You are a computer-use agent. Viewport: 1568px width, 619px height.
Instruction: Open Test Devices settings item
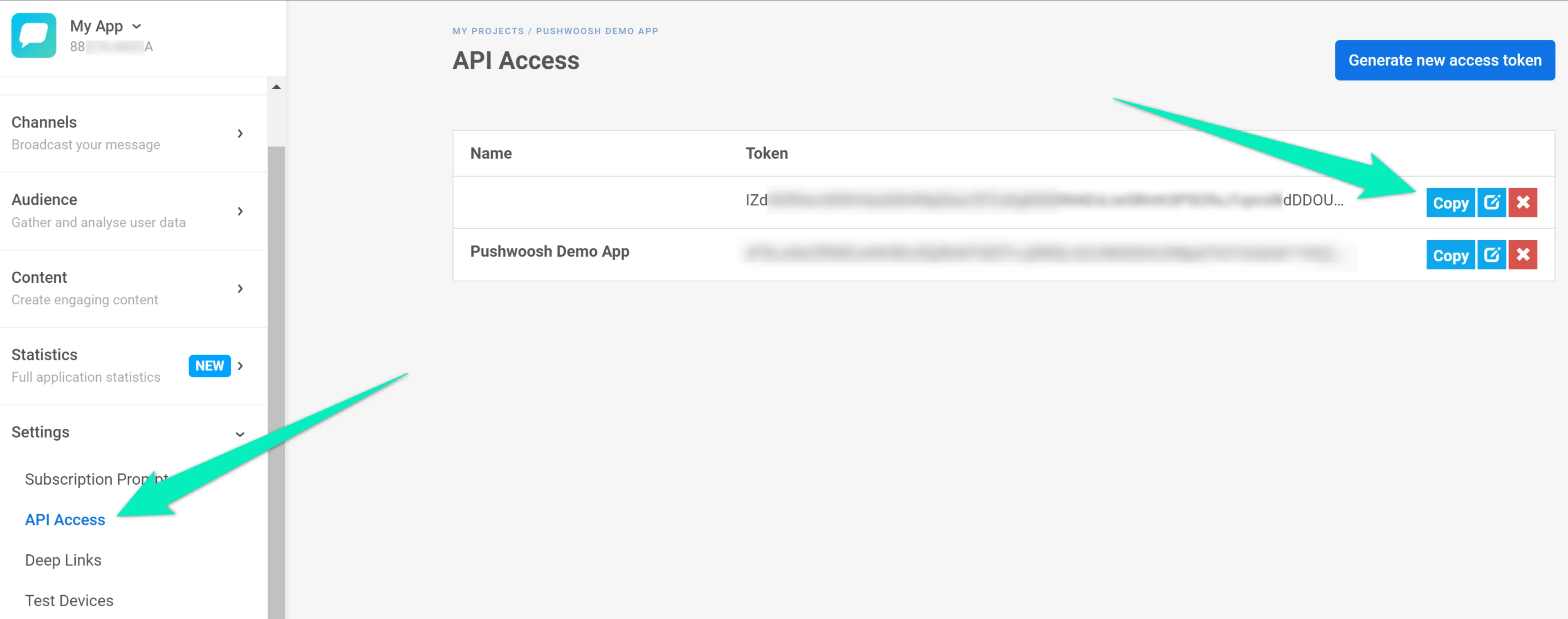coord(70,601)
